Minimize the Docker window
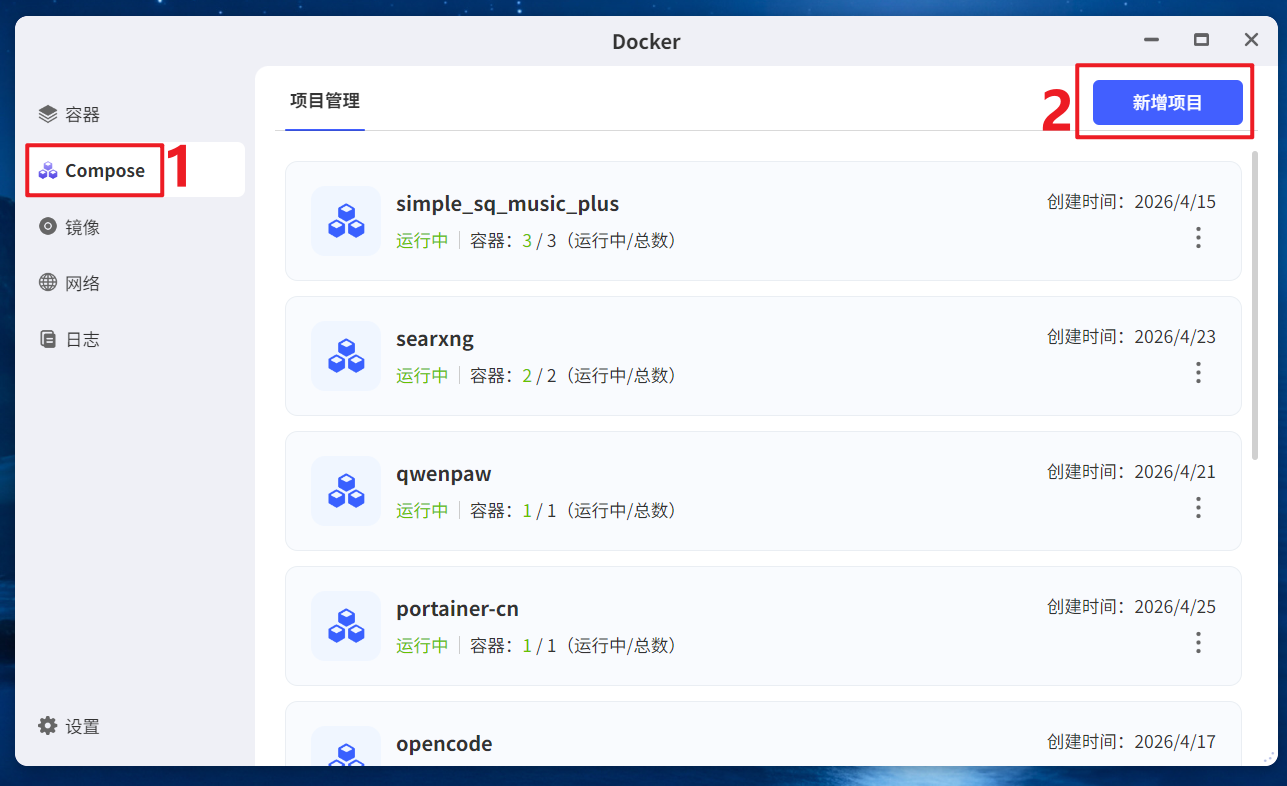This screenshot has height=786, width=1287. (x=1152, y=41)
